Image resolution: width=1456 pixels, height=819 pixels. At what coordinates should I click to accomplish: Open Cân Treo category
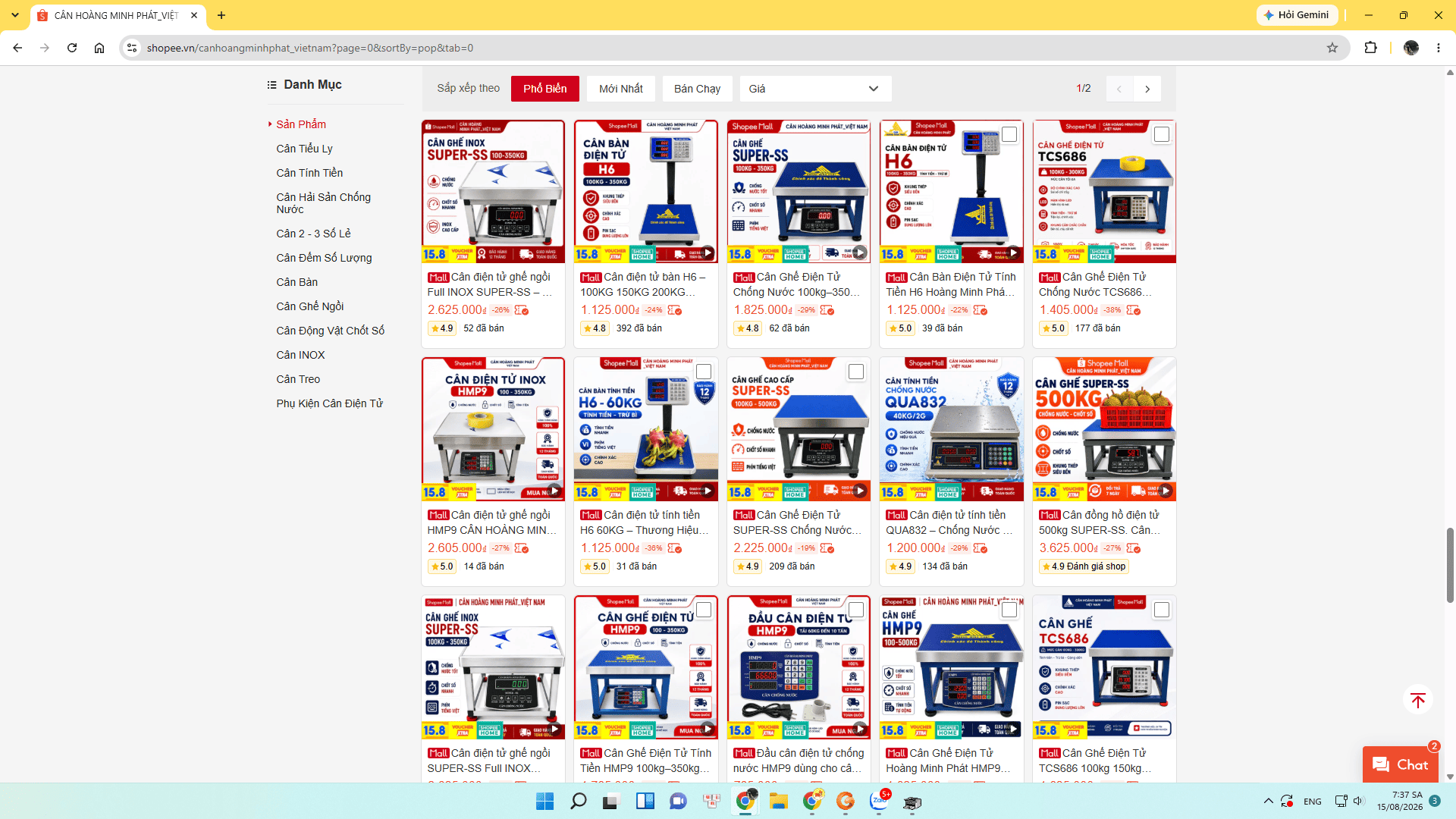pyautogui.click(x=298, y=379)
